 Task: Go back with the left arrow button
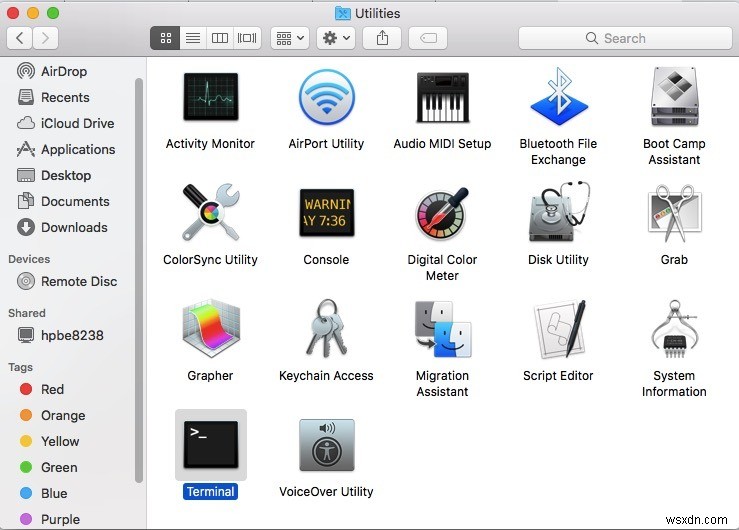click(19, 38)
